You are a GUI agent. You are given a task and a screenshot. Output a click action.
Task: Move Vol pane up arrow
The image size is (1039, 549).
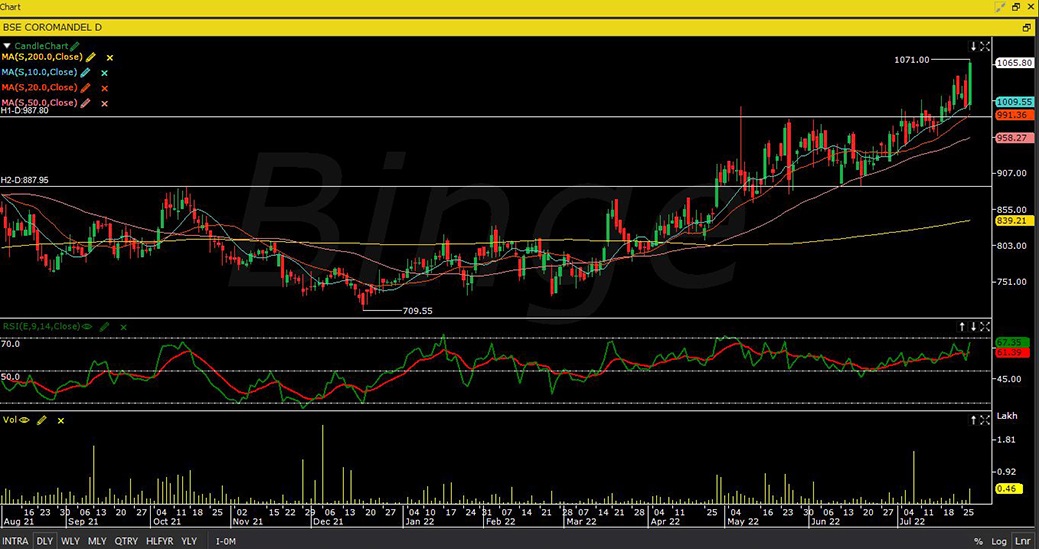[x=973, y=420]
